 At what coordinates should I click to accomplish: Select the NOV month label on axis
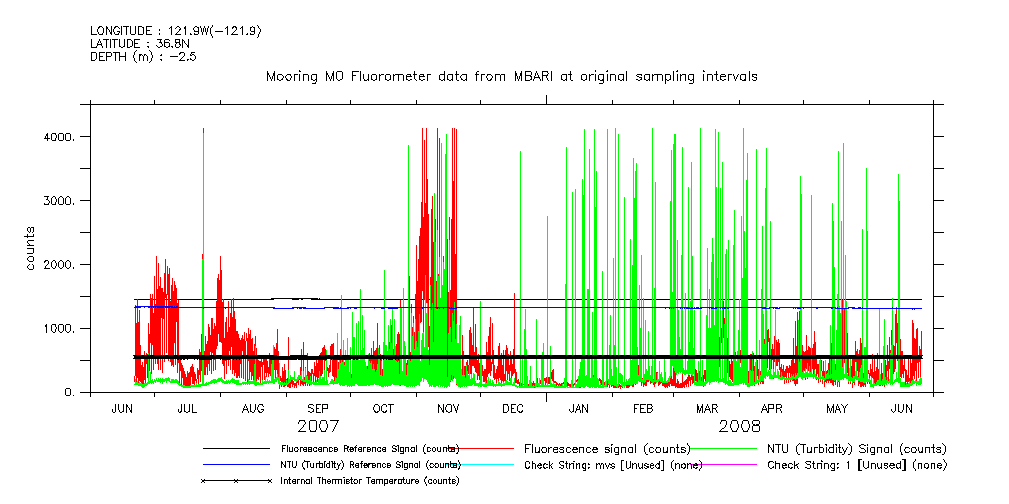click(448, 409)
